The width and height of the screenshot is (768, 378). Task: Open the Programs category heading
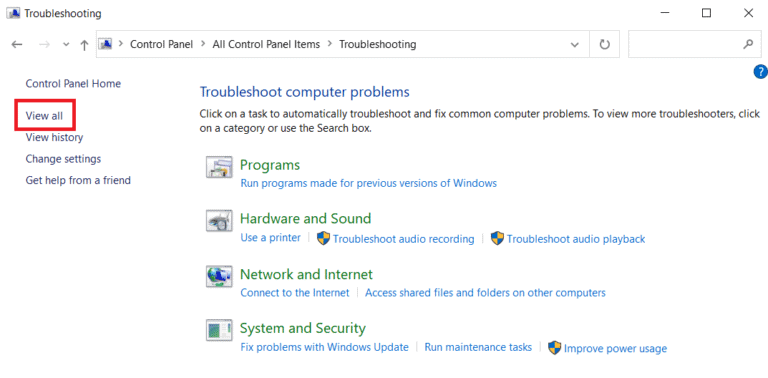click(x=270, y=165)
